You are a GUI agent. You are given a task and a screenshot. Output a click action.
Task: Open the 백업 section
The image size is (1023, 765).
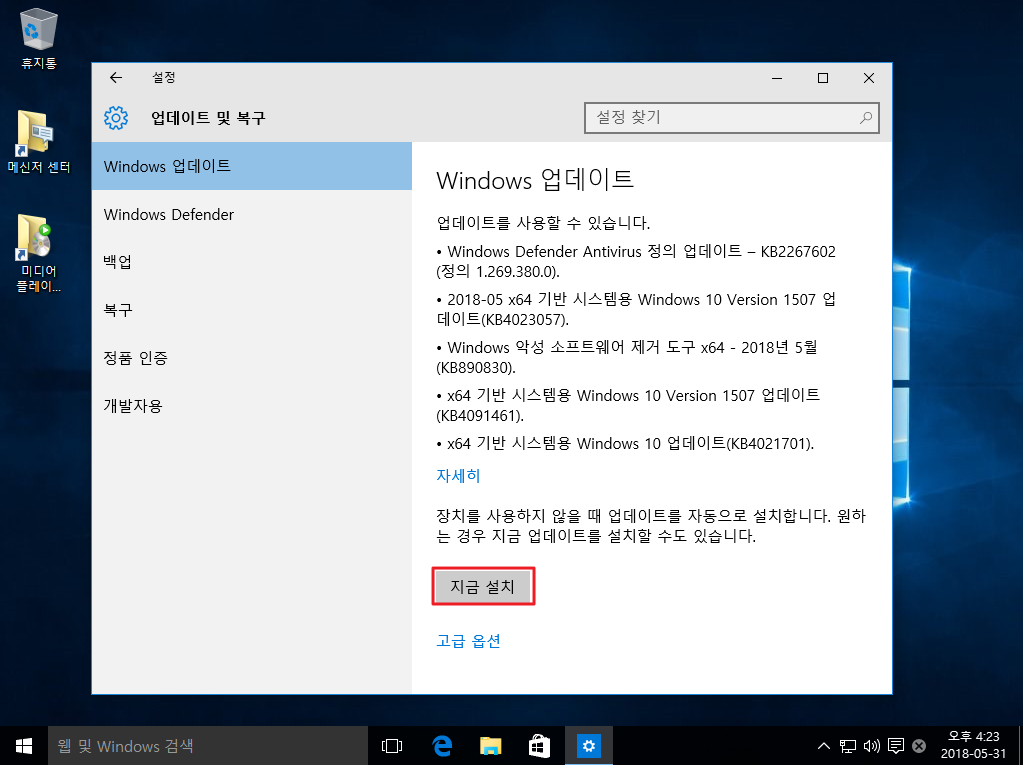coord(252,262)
